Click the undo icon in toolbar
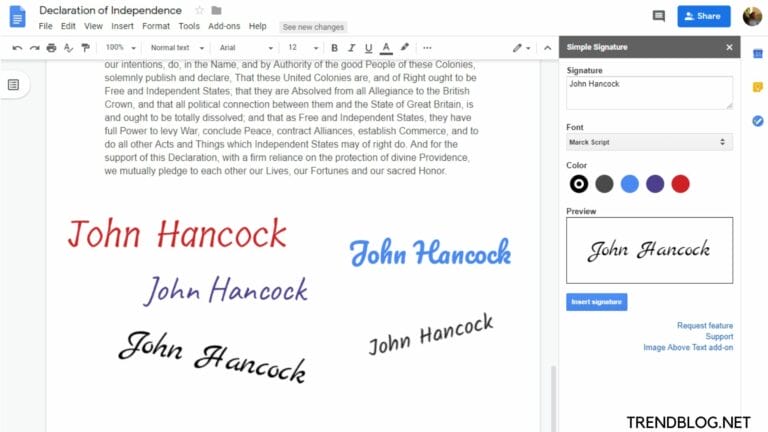768x432 pixels. pos(17,47)
